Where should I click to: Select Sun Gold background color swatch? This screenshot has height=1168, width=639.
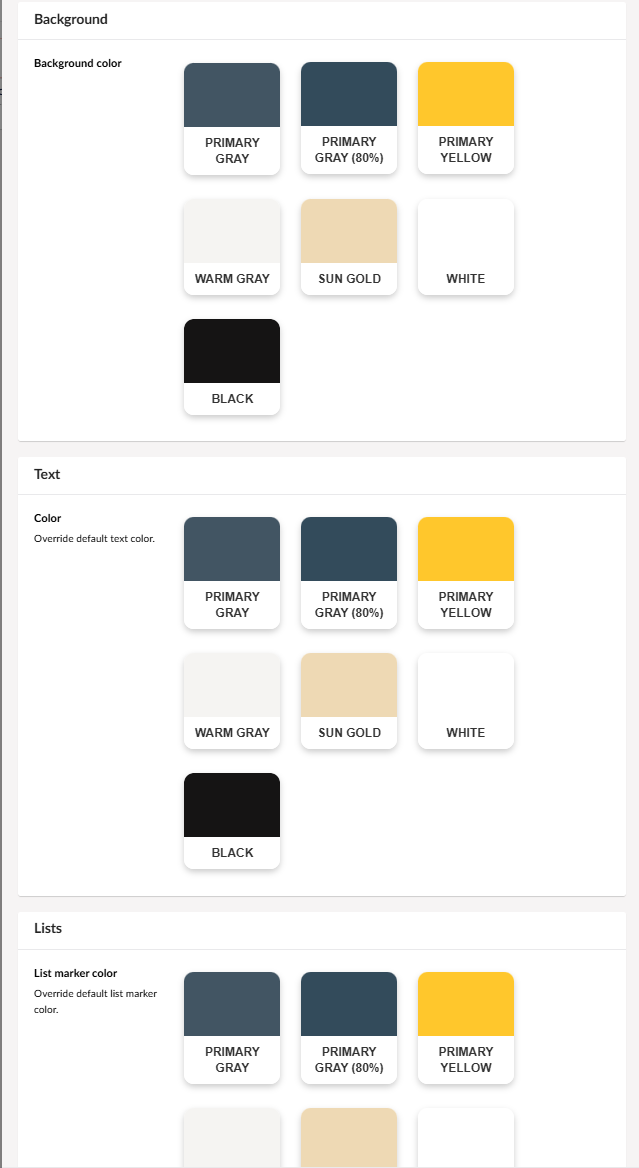click(349, 246)
